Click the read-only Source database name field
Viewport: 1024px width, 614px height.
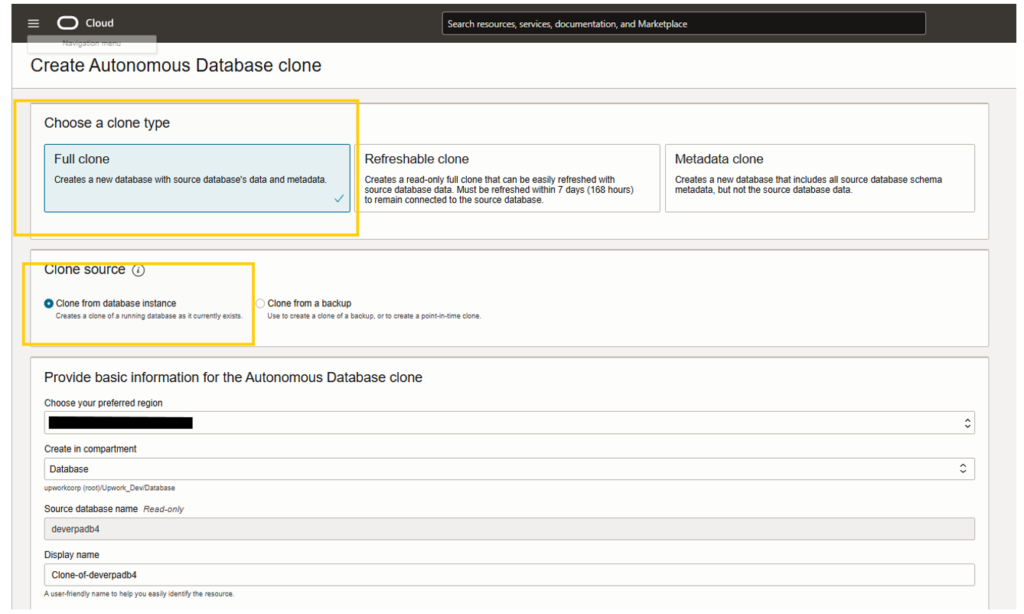click(500, 528)
